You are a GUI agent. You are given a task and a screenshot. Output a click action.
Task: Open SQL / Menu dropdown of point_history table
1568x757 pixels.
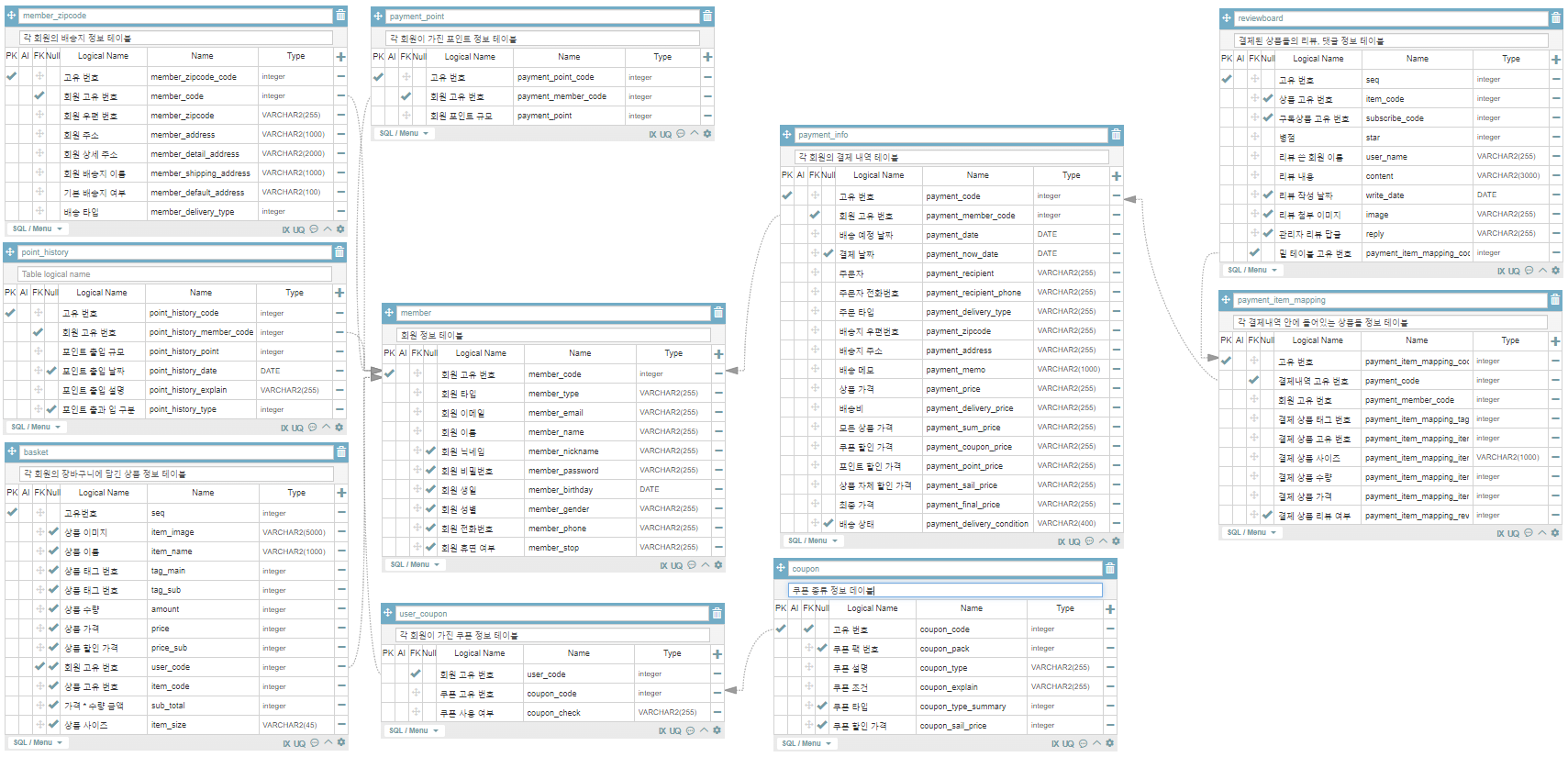click(x=36, y=428)
